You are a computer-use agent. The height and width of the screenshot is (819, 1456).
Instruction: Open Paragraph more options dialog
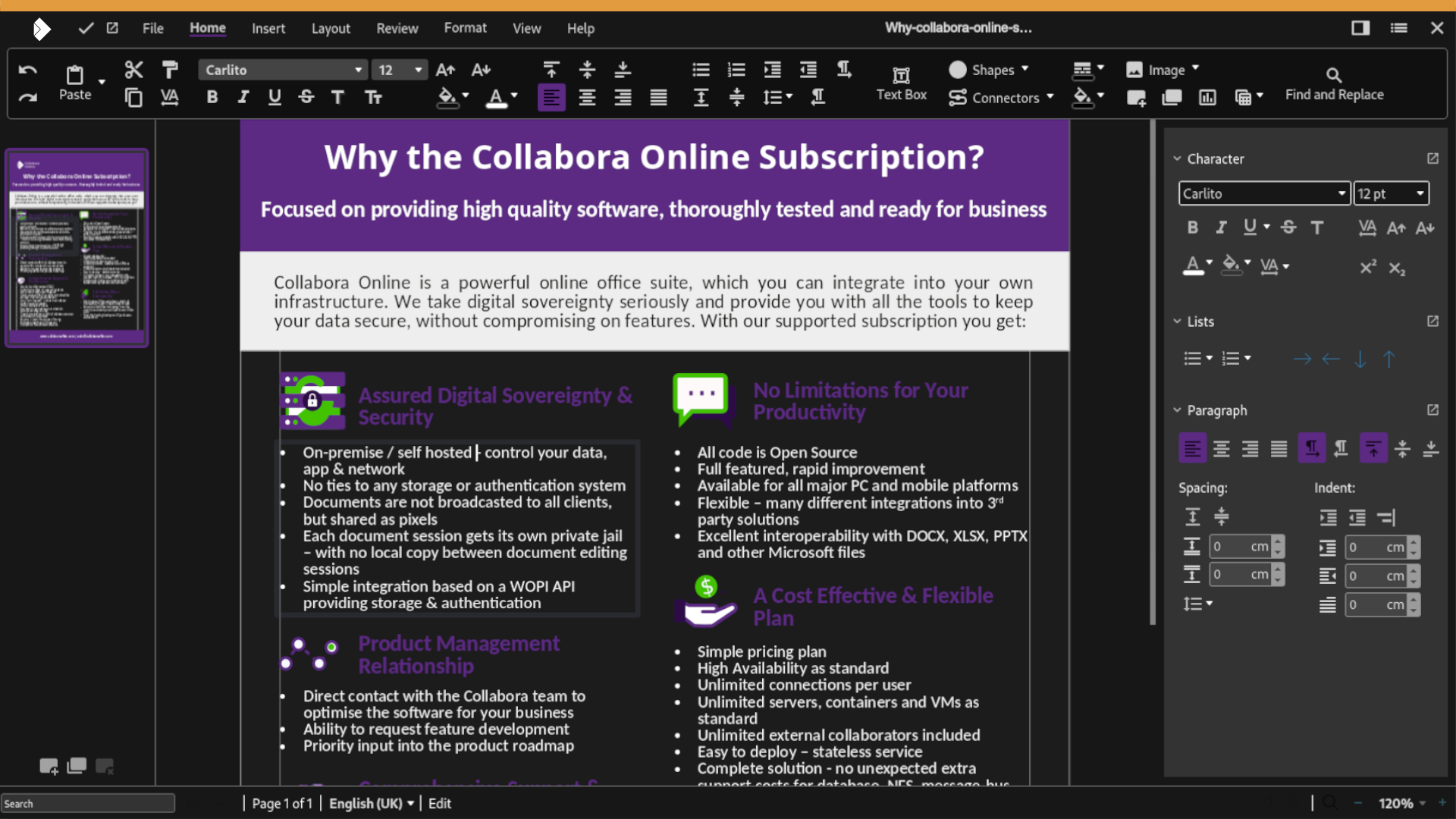tap(1432, 409)
